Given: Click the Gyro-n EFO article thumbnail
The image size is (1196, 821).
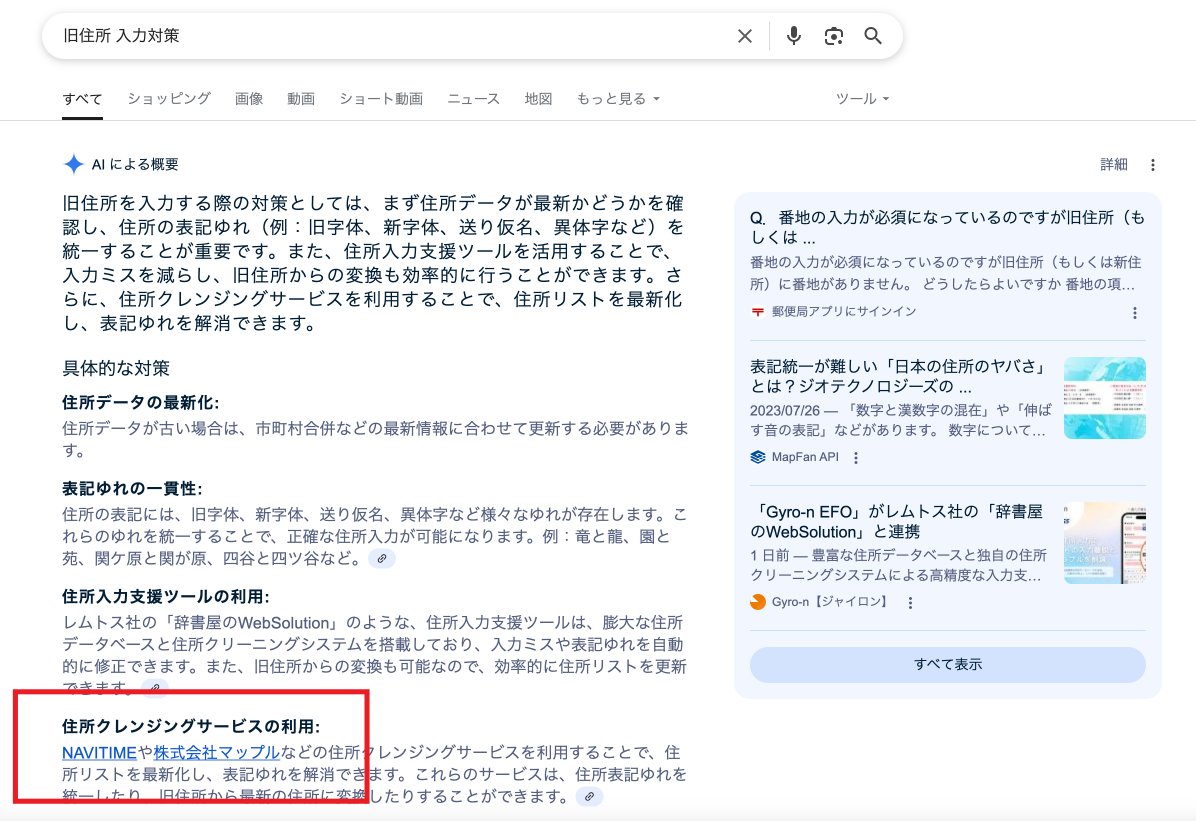Looking at the screenshot, I should click(1104, 543).
